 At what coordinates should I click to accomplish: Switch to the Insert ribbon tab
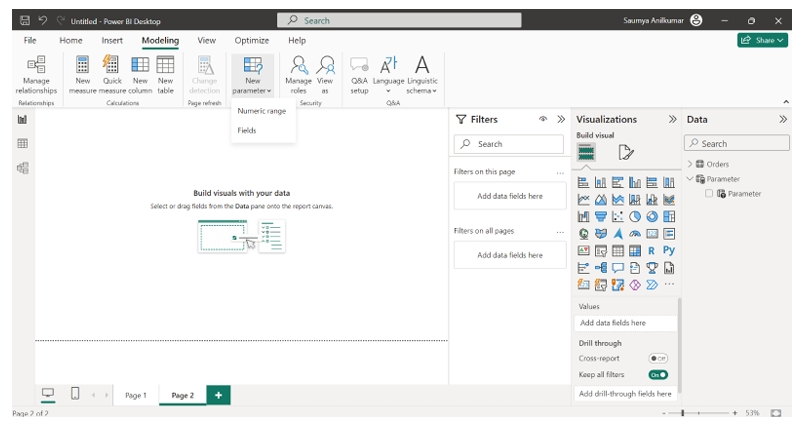[x=112, y=40]
